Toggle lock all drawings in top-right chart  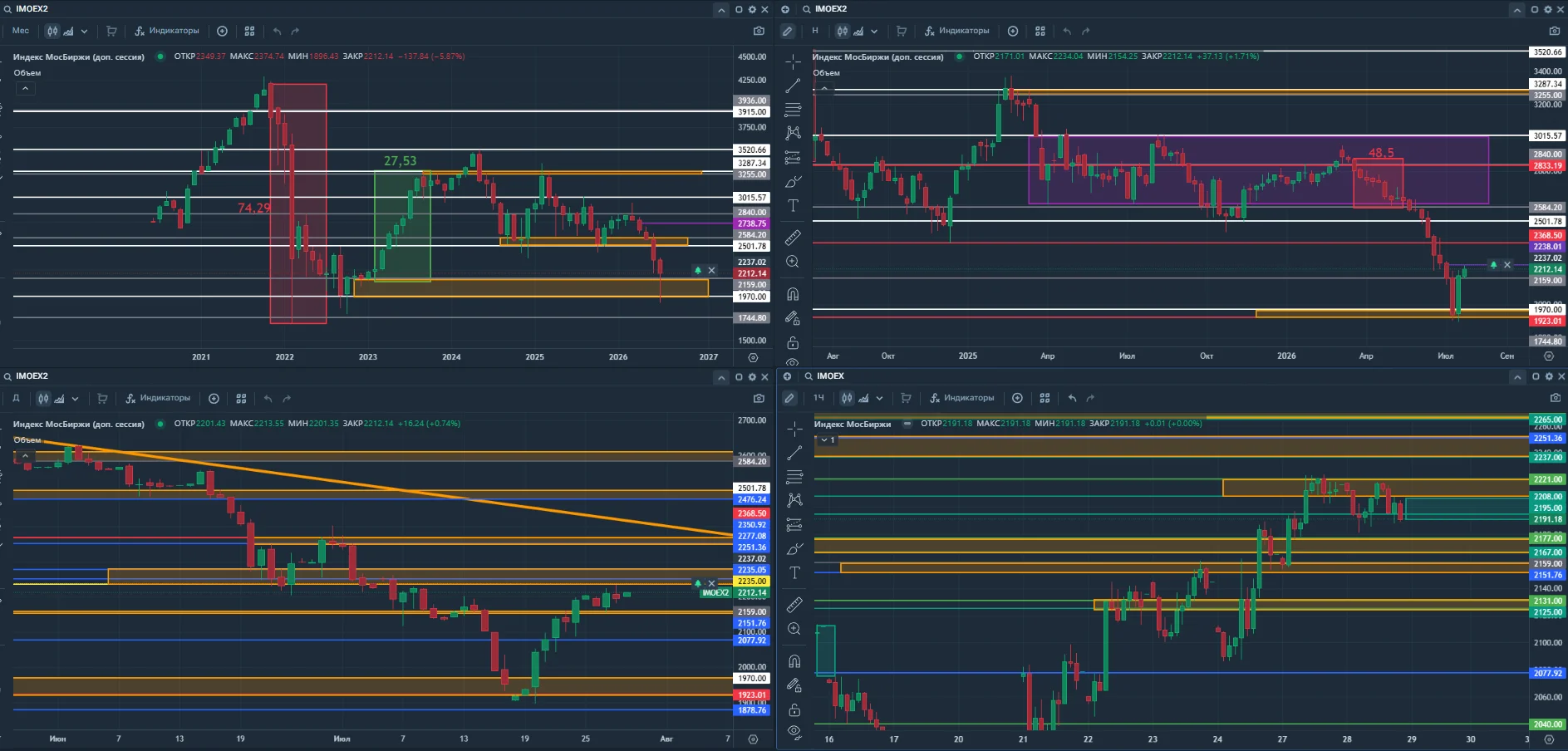tap(794, 342)
